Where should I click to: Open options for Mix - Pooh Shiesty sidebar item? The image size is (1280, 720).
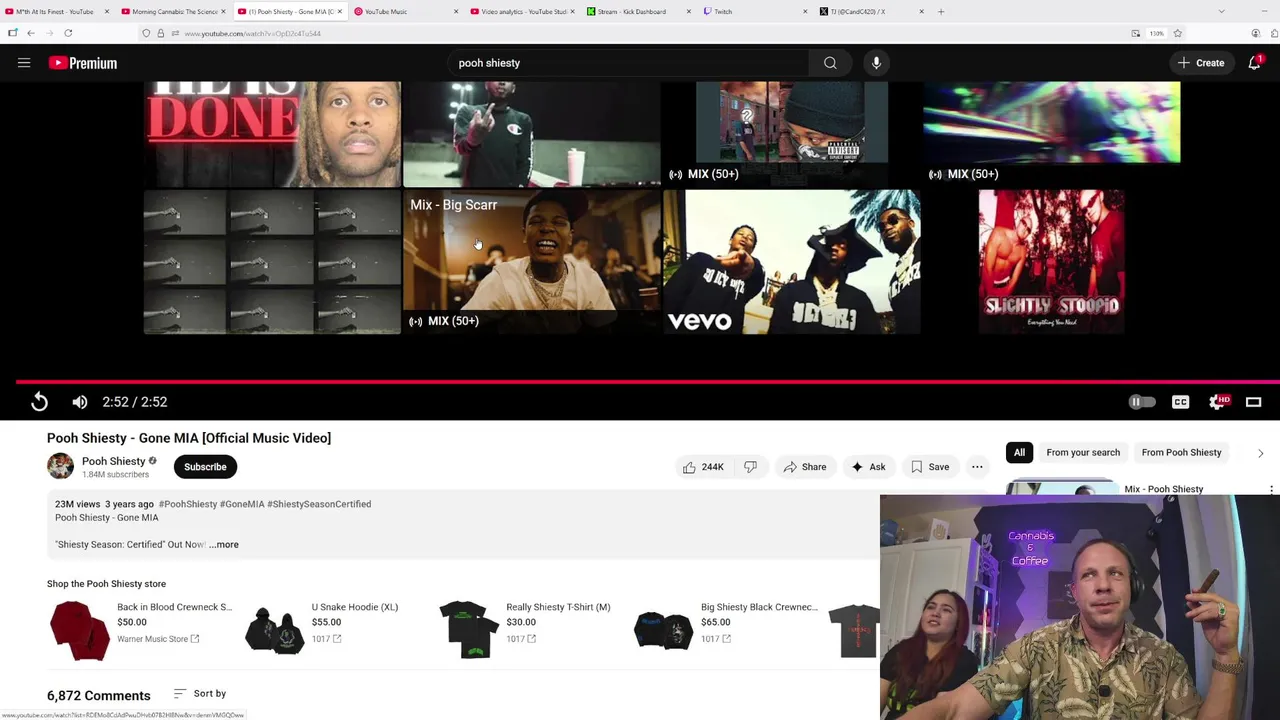click(x=1271, y=490)
